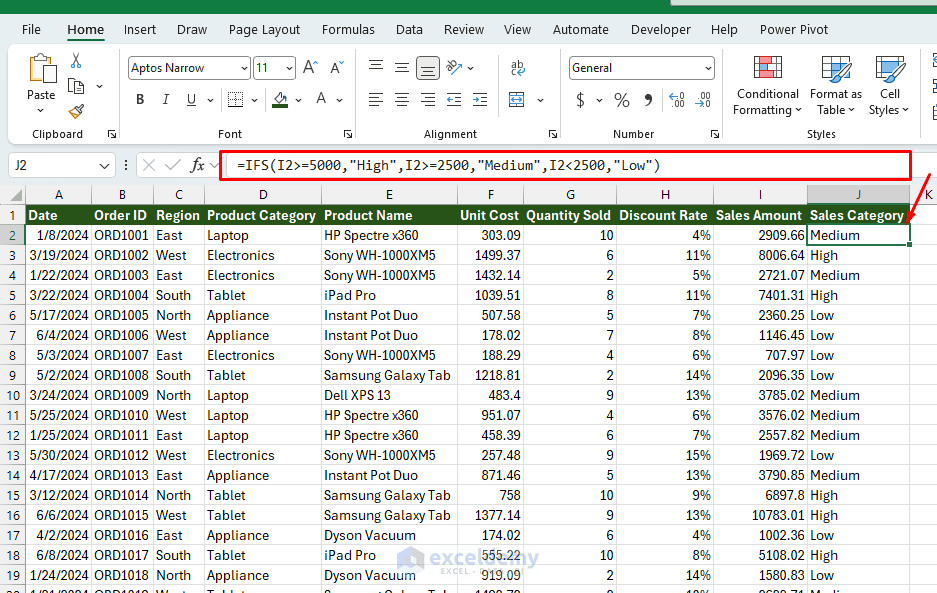Toggle Bold formatting
Screen dimensions: 937x593
(x=140, y=100)
